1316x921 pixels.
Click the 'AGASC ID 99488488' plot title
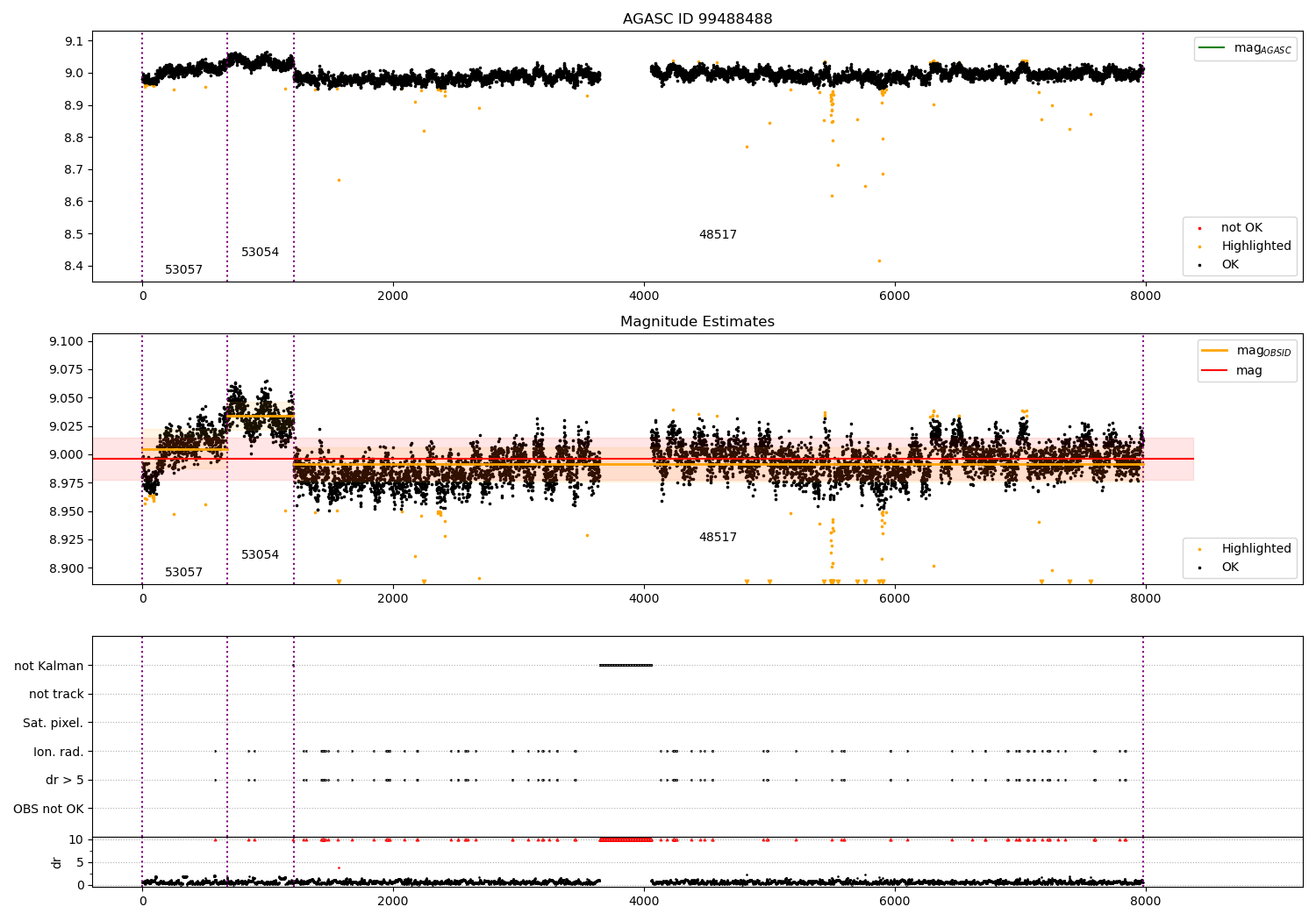[x=697, y=19]
